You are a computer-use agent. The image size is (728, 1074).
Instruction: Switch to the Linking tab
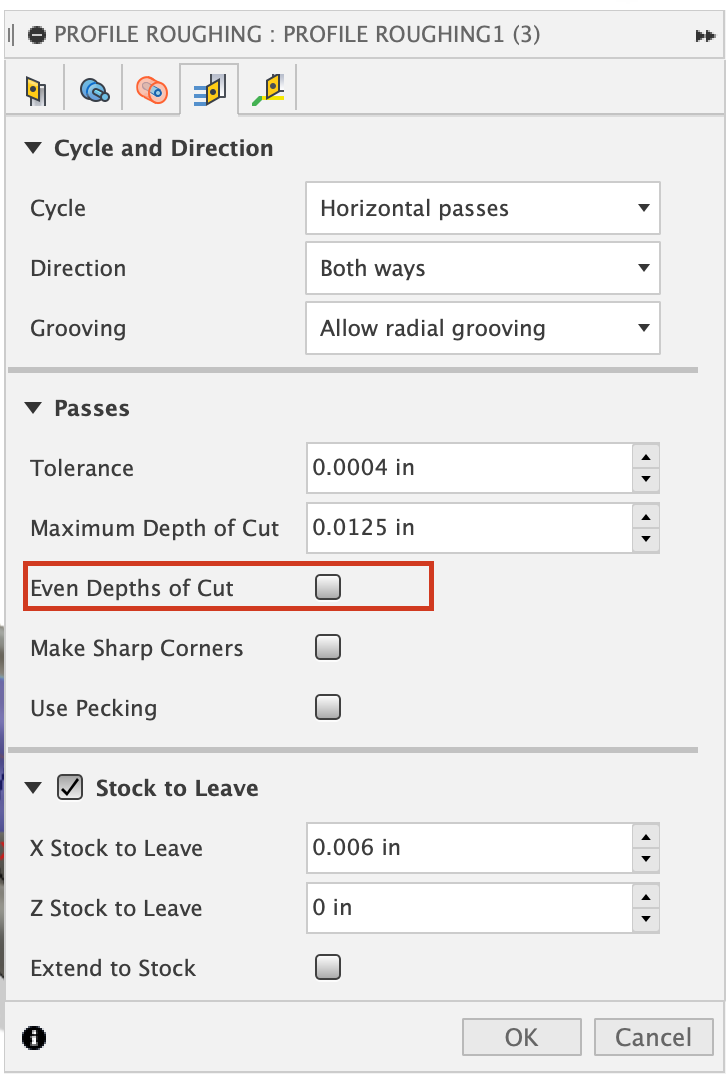click(267, 87)
